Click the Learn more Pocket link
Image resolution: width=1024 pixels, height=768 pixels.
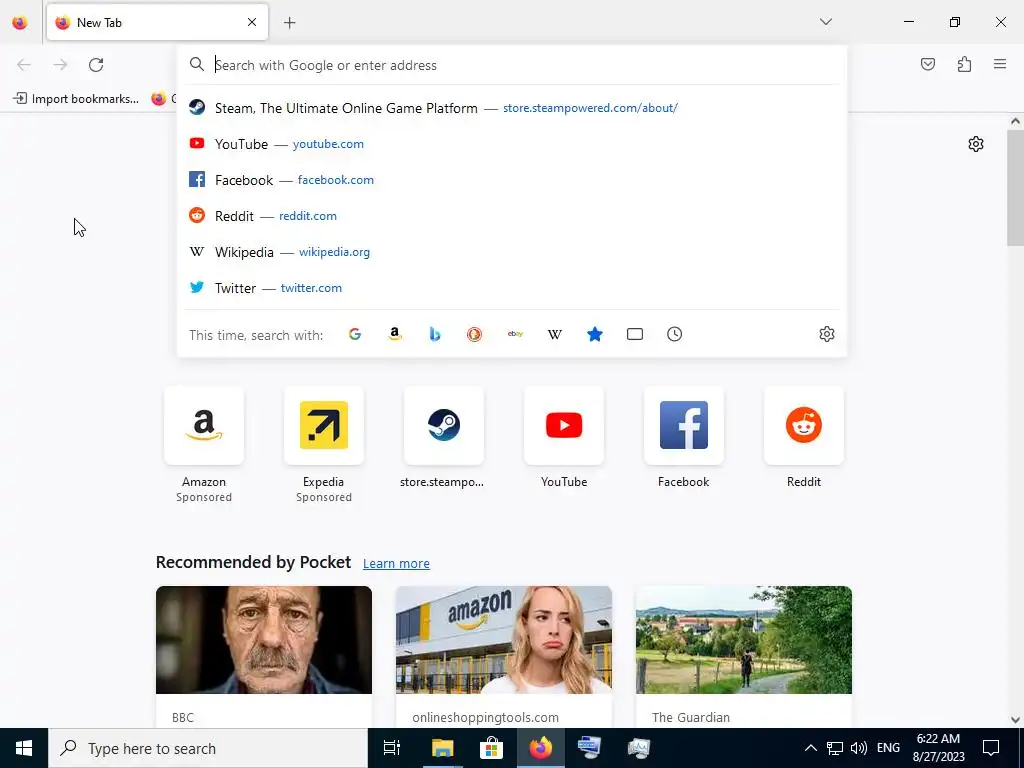(396, 564)
